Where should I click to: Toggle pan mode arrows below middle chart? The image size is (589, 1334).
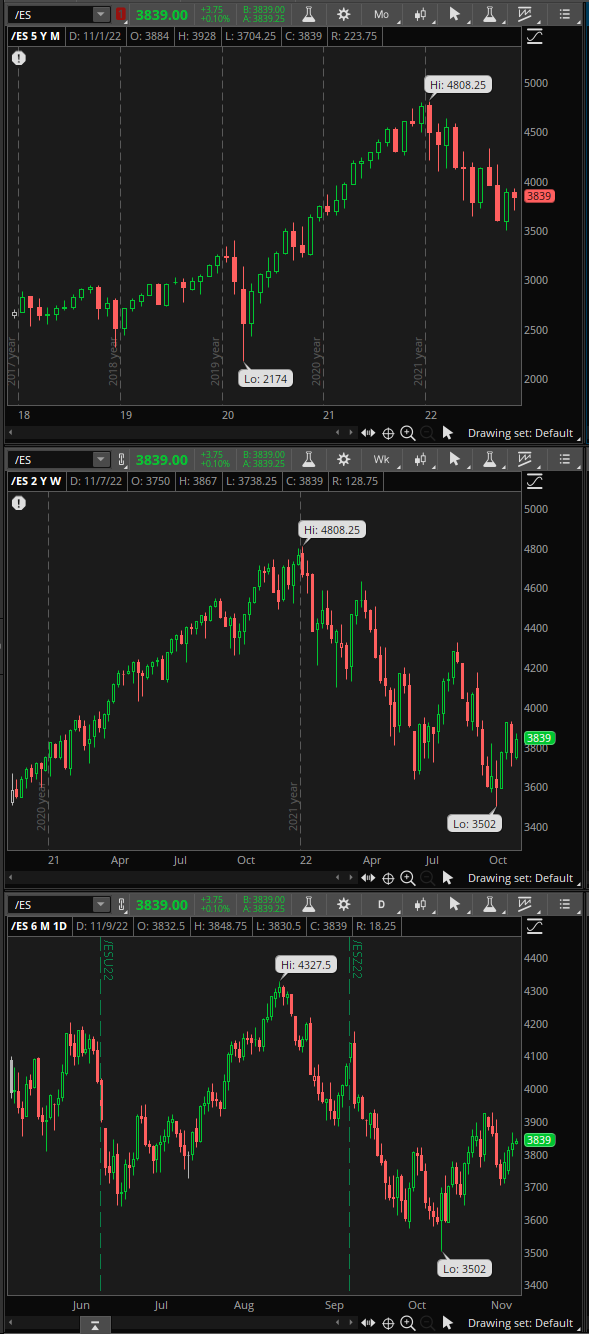[369, 878]
